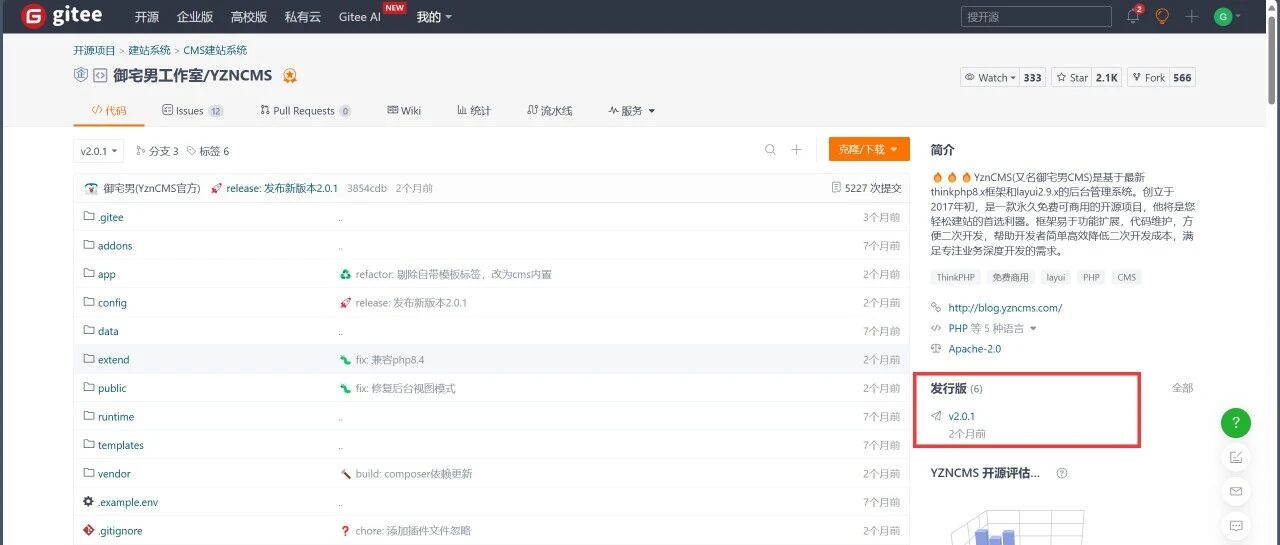Click the floating mail icon

(x=1236, y=491)
